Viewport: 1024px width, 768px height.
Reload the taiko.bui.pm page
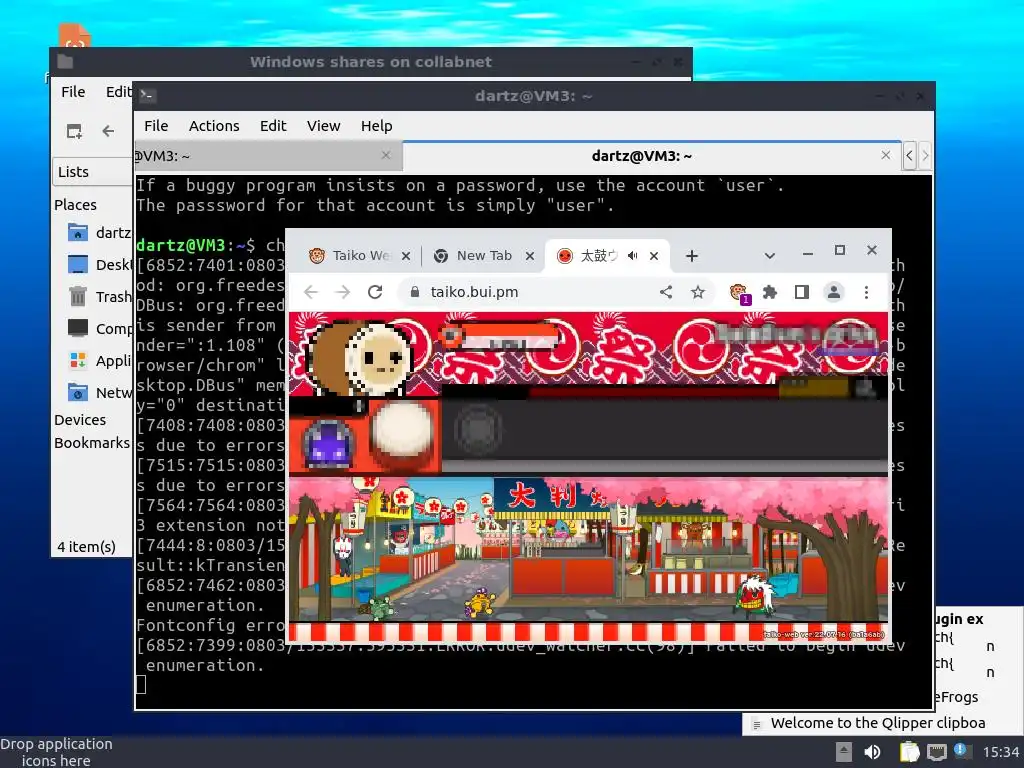375,292
